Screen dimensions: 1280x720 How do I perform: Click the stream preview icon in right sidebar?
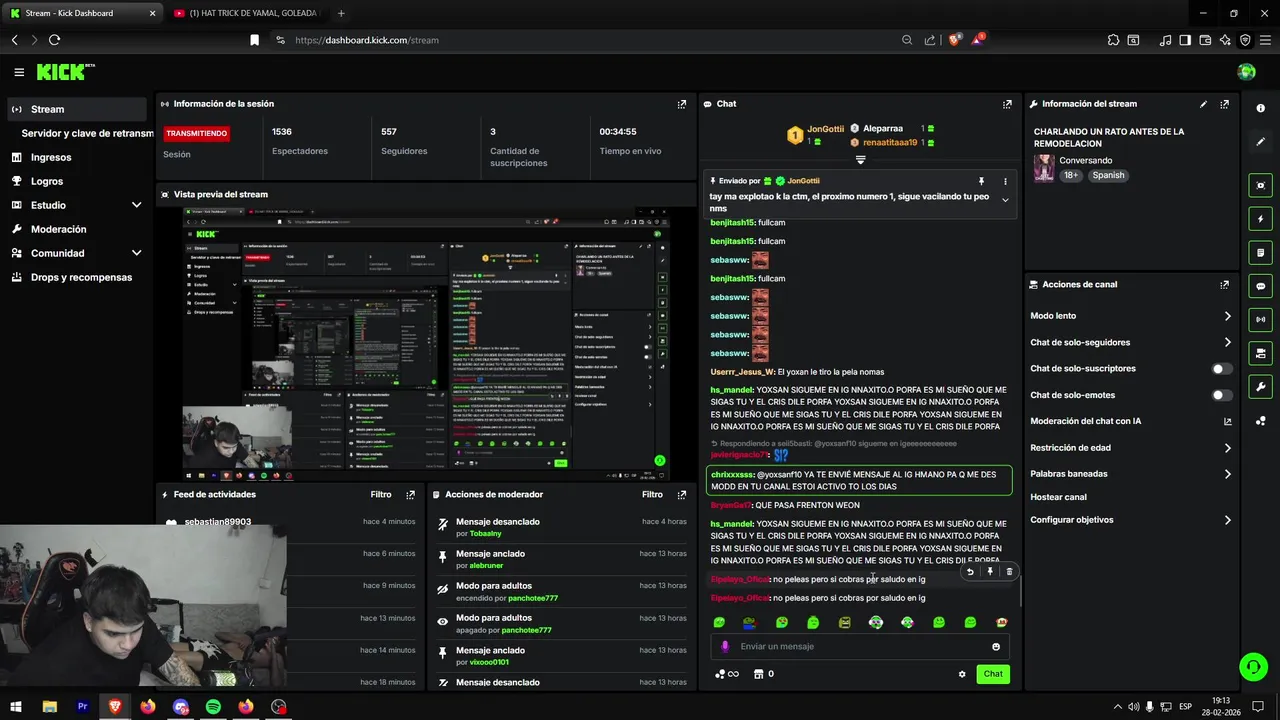(1260, 185)
